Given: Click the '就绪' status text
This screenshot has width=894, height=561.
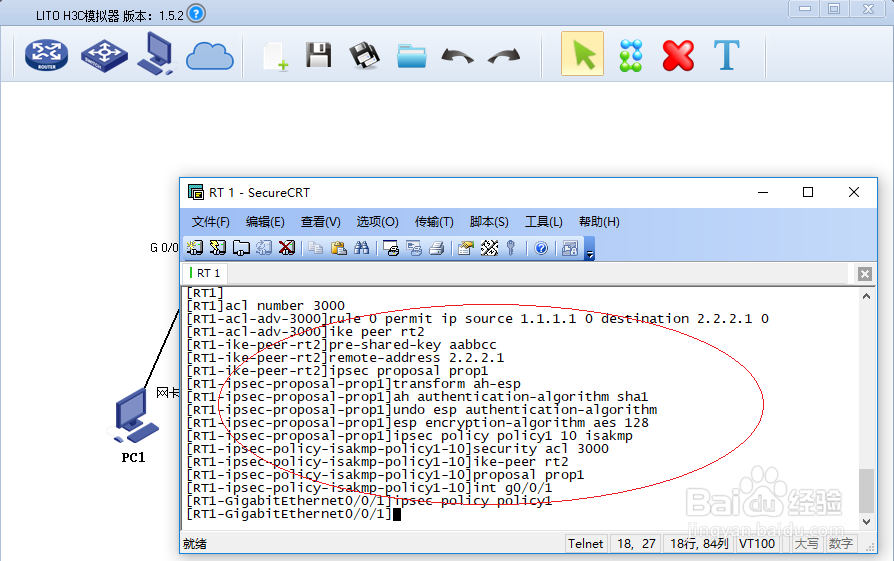Looking at the screenshot, I should (x=195, y=544).
